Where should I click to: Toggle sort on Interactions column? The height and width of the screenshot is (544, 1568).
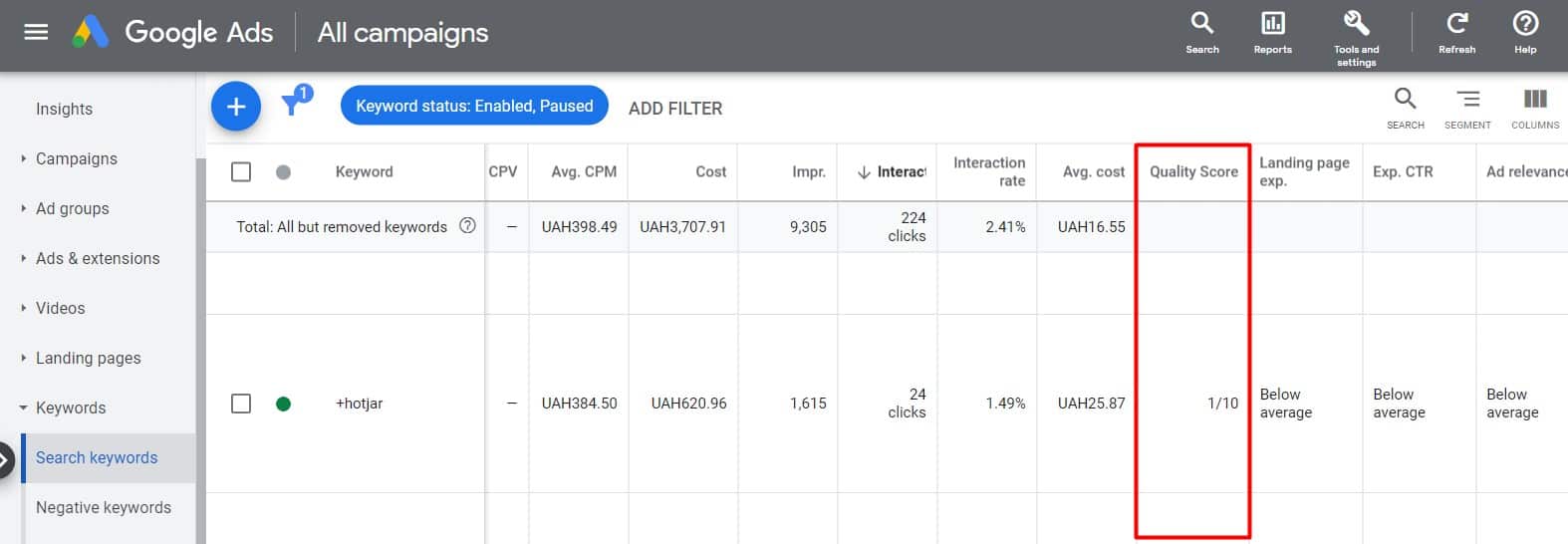click(892, 171)
